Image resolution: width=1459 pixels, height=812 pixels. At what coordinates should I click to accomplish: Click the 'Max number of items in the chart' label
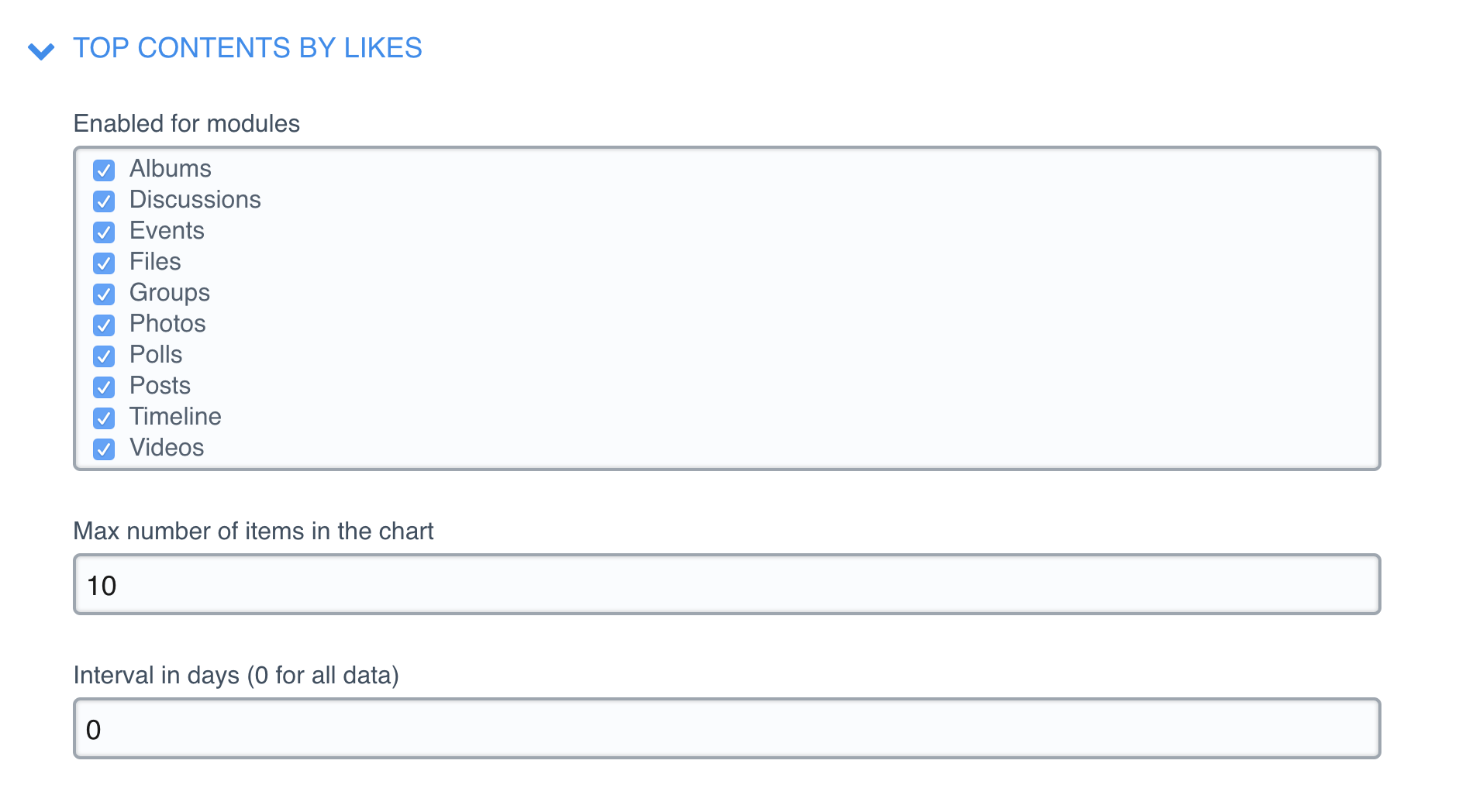click(253, 532)
